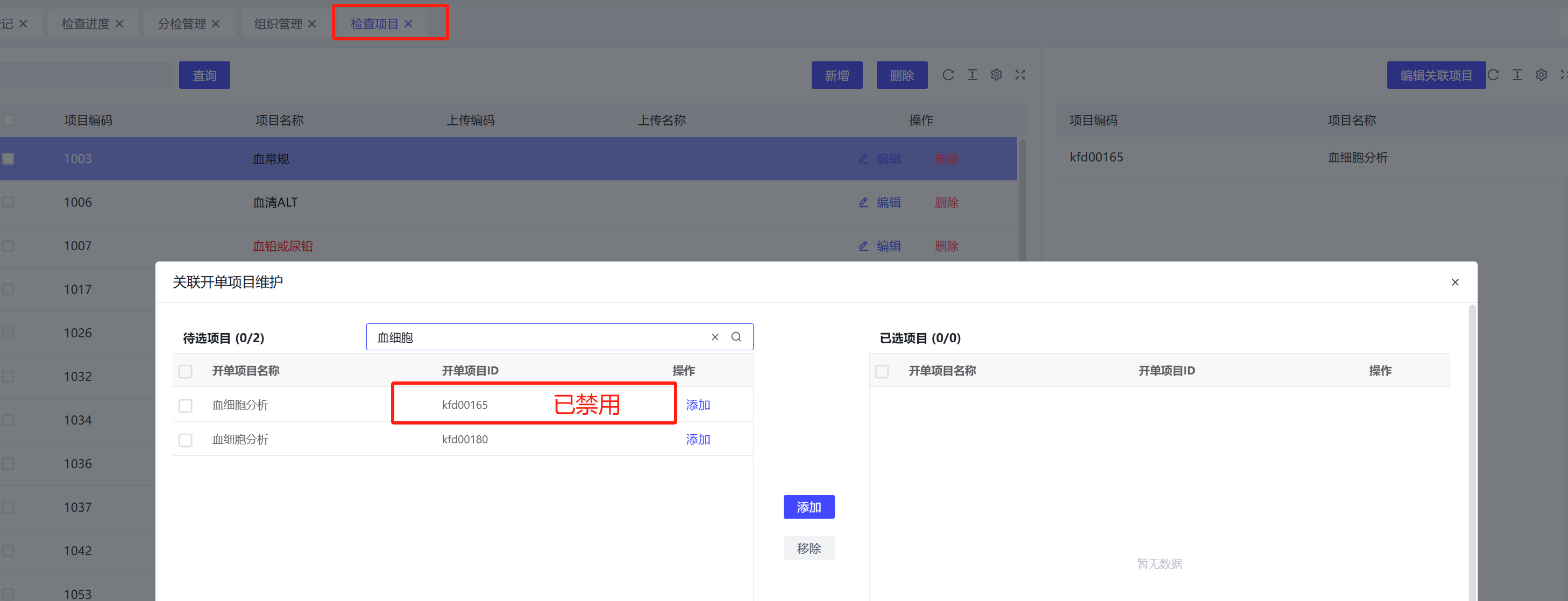Click the 查询 search button
The width and height of the screenshot is (1568, 601).
[x=204, y=75]
